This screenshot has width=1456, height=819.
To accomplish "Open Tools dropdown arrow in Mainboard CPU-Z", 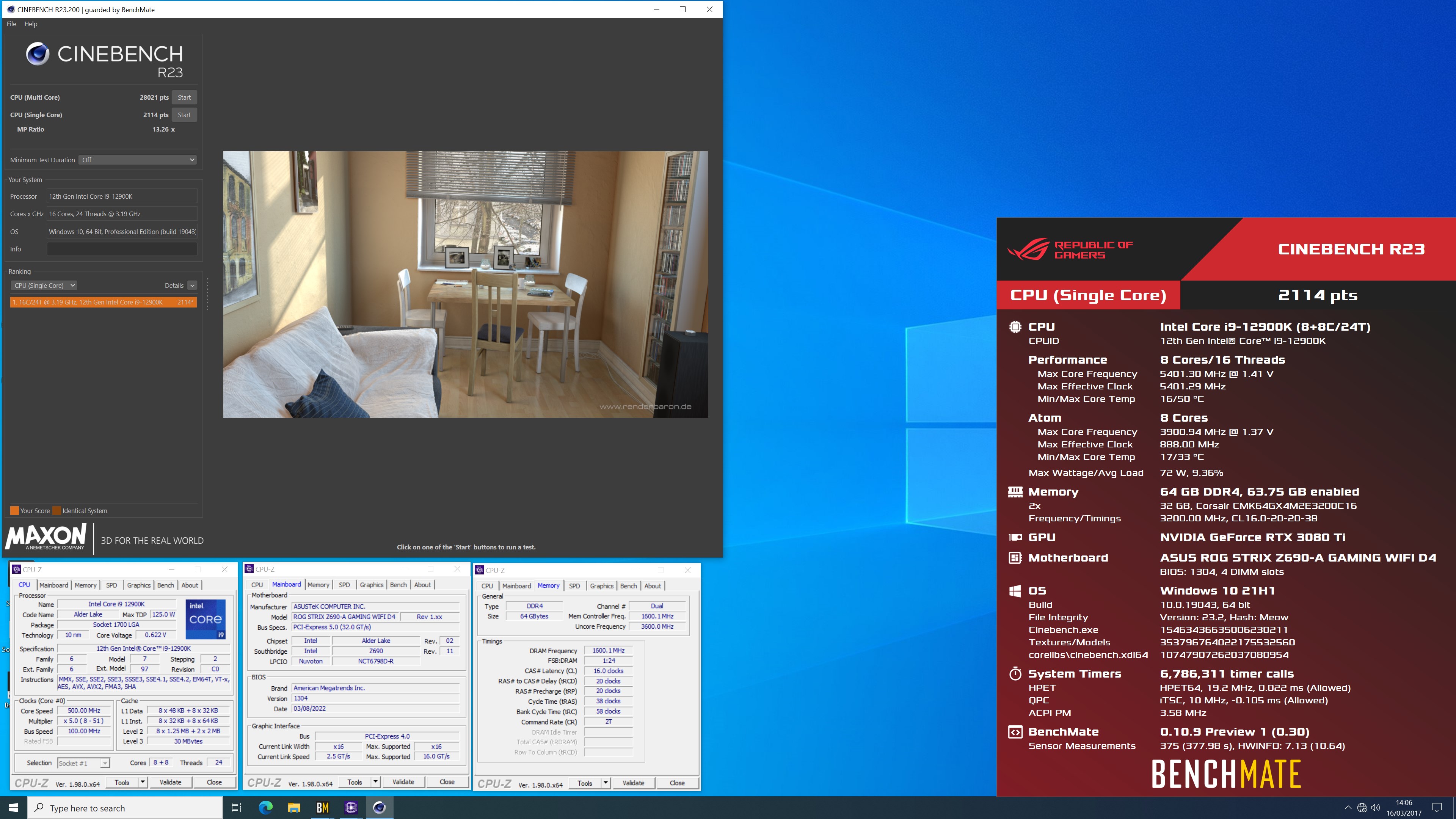I will (x=376, y=782).
